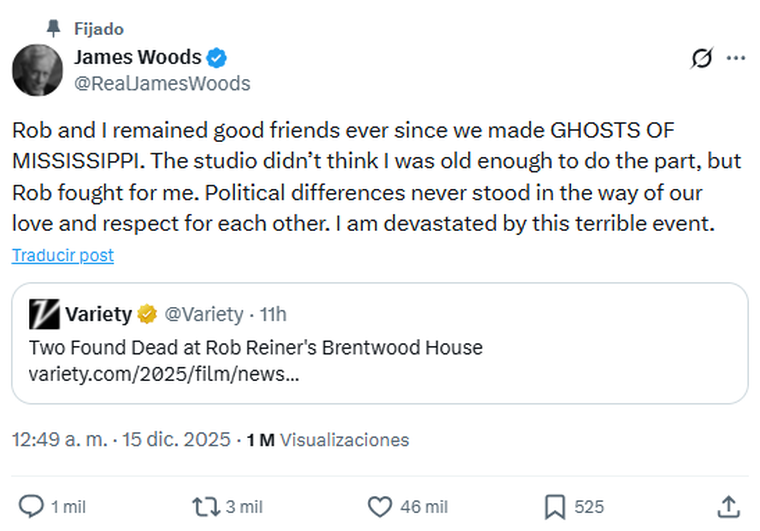Click the reply speech bubble icon
This screenshot has width=760, height=531.
(x=33, y=506)
